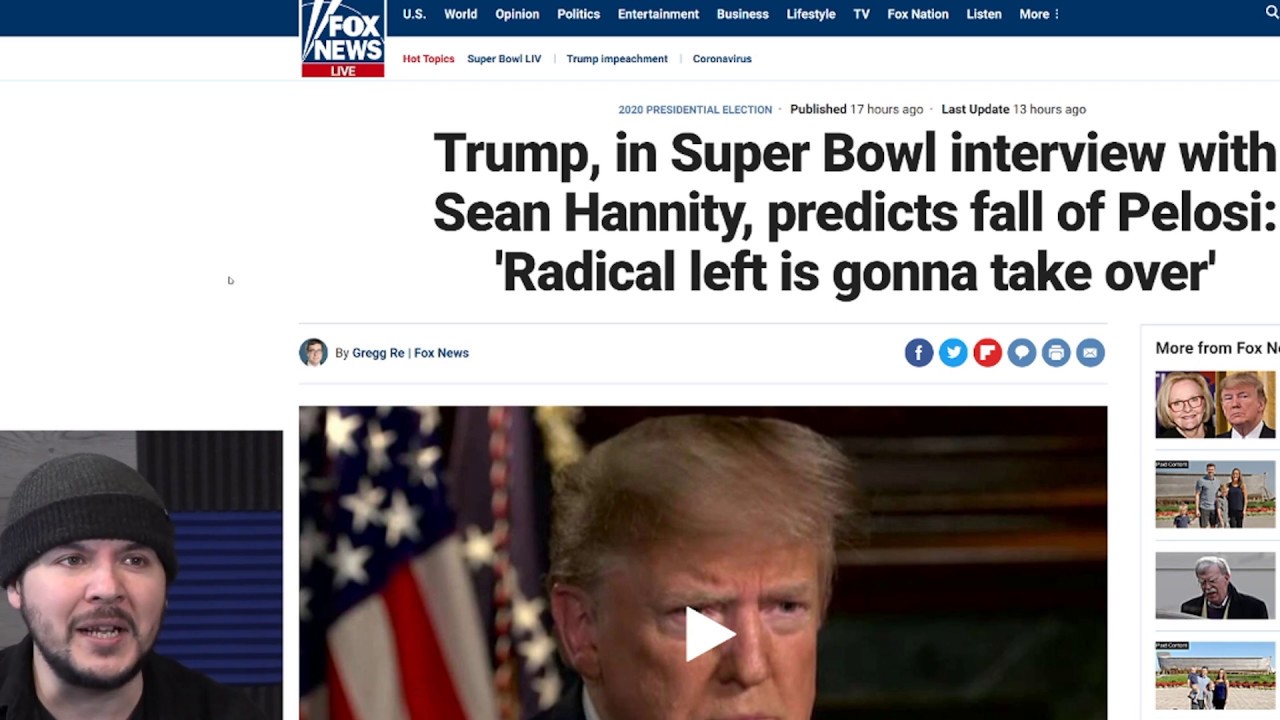The image size is (1280, 720).
Task: Share article on Flipboard icon
Action: [x=987, y=352]
